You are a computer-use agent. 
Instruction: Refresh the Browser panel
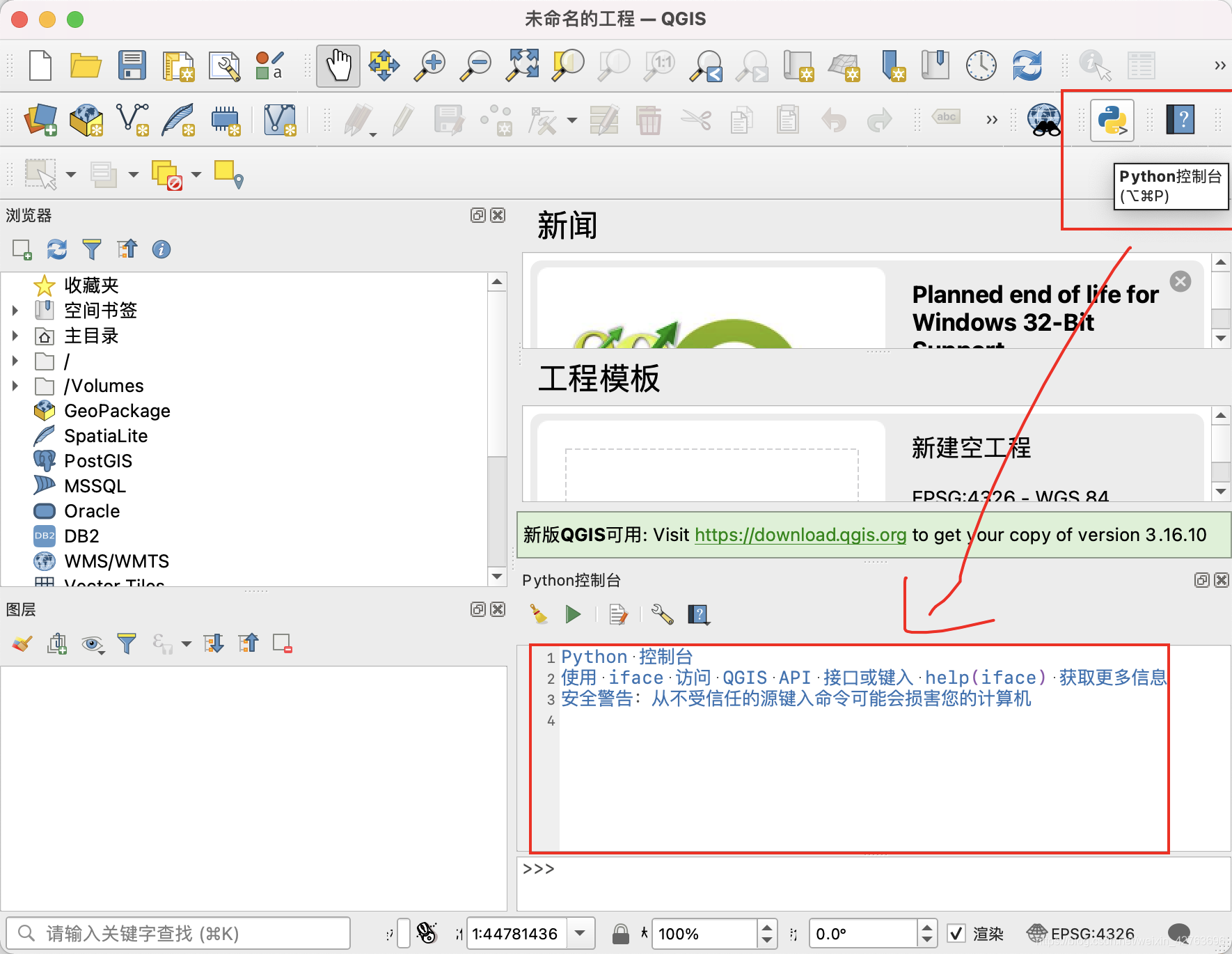[x=56, y=249]
